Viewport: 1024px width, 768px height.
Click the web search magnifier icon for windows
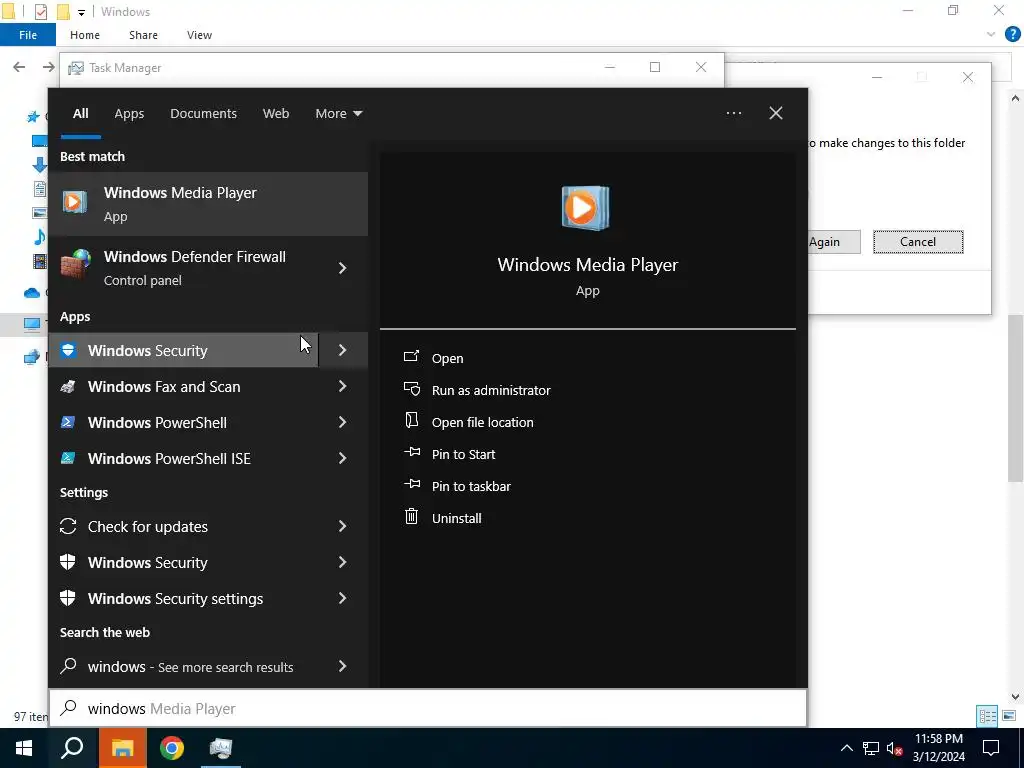(x=68, y=665)
